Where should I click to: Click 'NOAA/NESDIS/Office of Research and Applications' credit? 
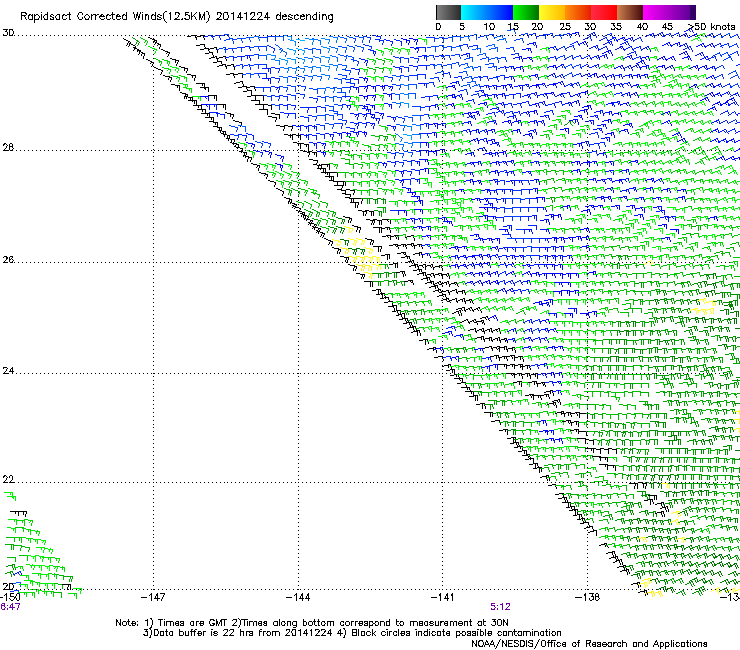(x=589, y=644)
